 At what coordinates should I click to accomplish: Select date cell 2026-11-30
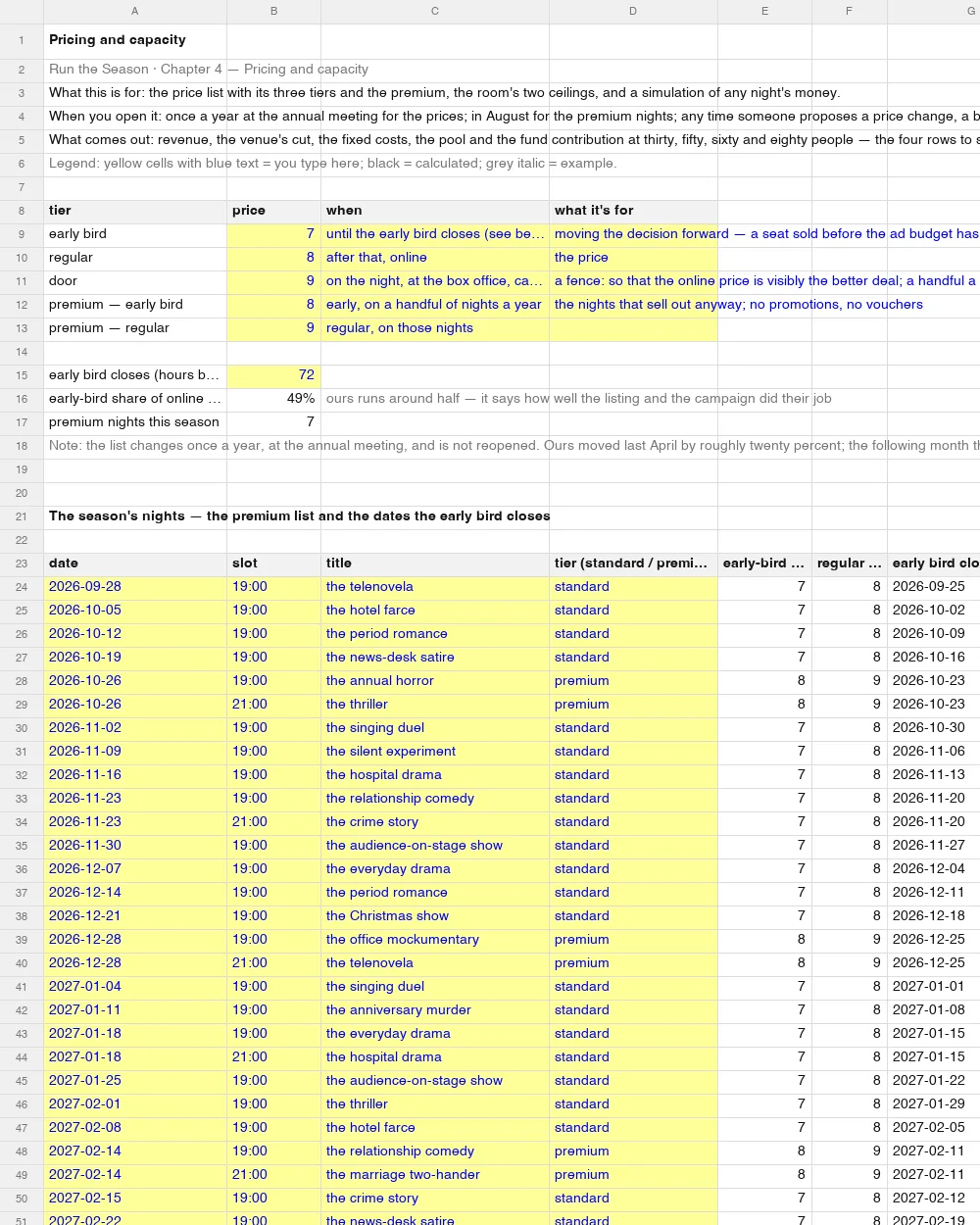coord(135,846)
